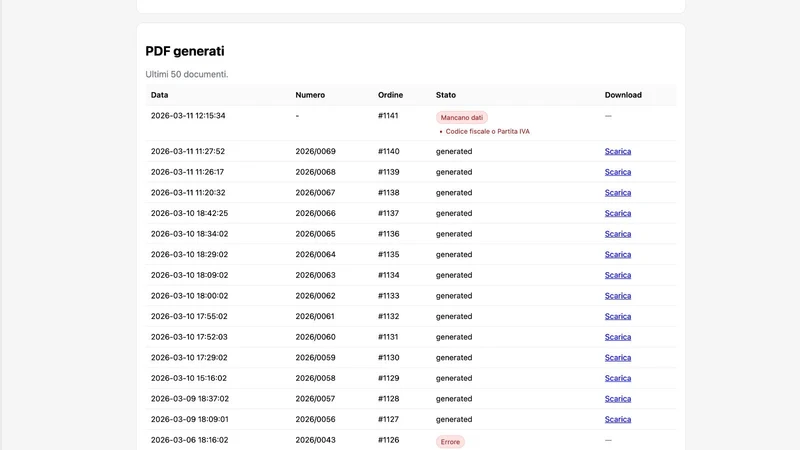This screenshot has height=450, width=800.
Task: Open Scarica link for invoice 2026/0058
Action: click(618, 378)
